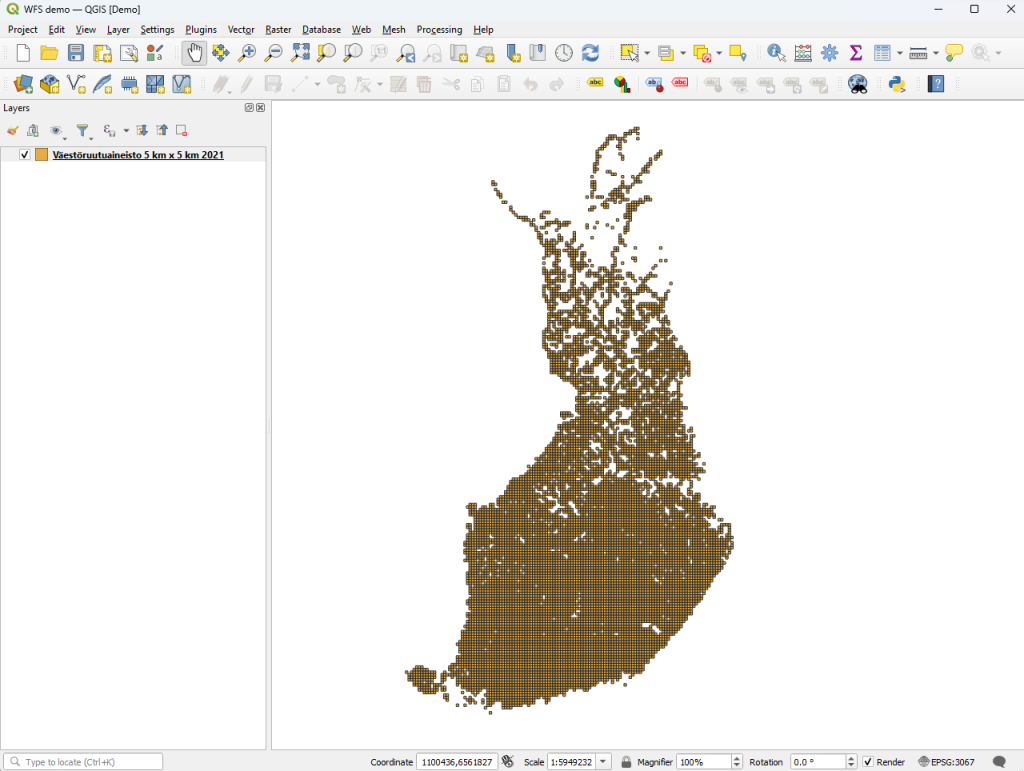Screen dimensions: 1024x771
Task: Open the Filter Legend by Expression dropdown
Action: click(x=125, y=130)
